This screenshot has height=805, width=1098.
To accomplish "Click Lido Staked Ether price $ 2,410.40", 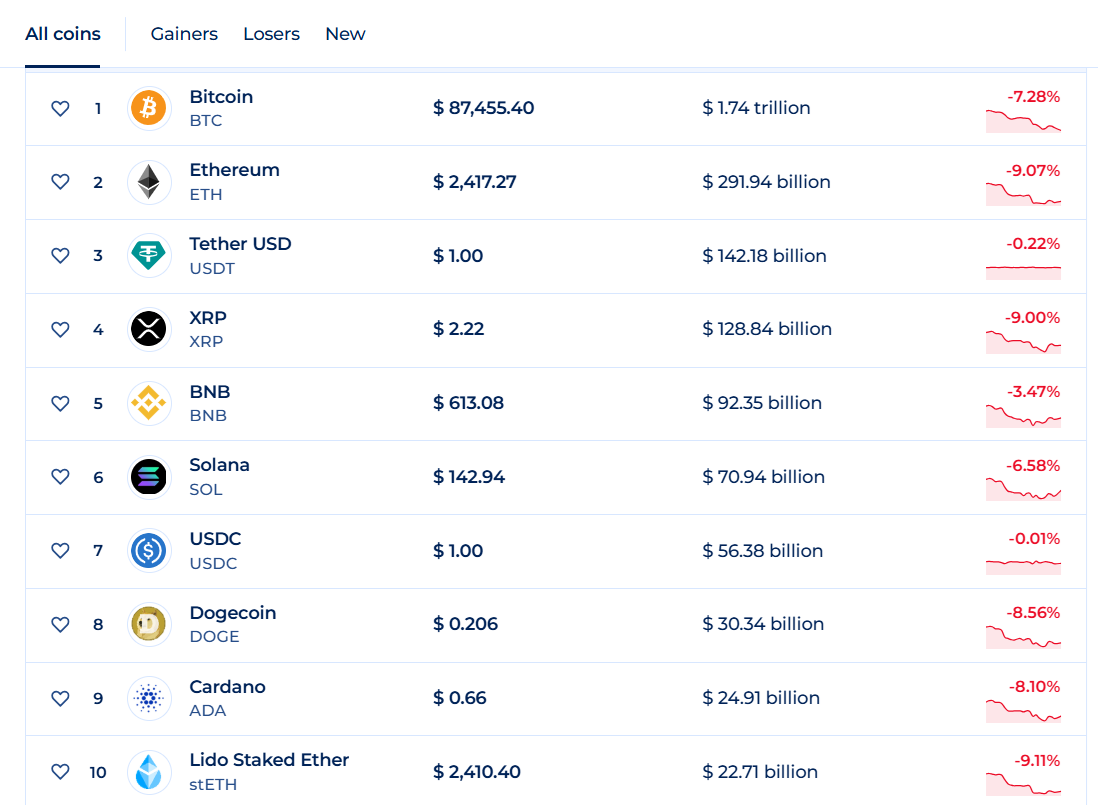I will click(x=477, y=772).
